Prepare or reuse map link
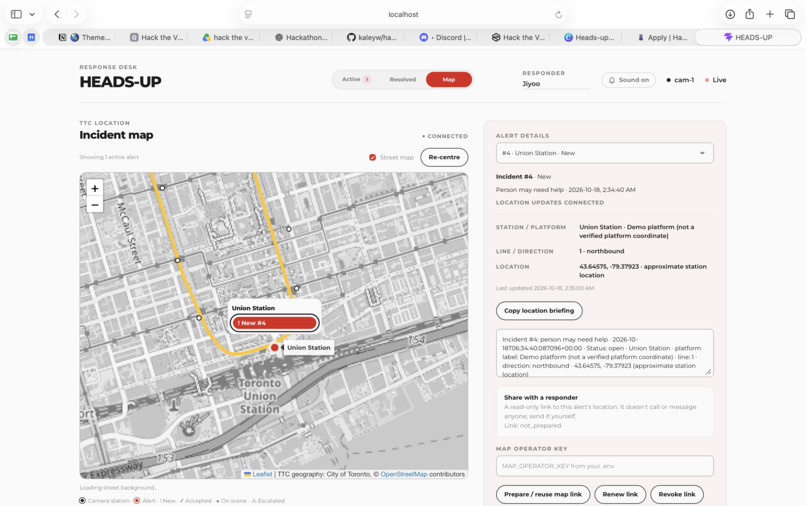The image size is (806, 506). (543, 494)
